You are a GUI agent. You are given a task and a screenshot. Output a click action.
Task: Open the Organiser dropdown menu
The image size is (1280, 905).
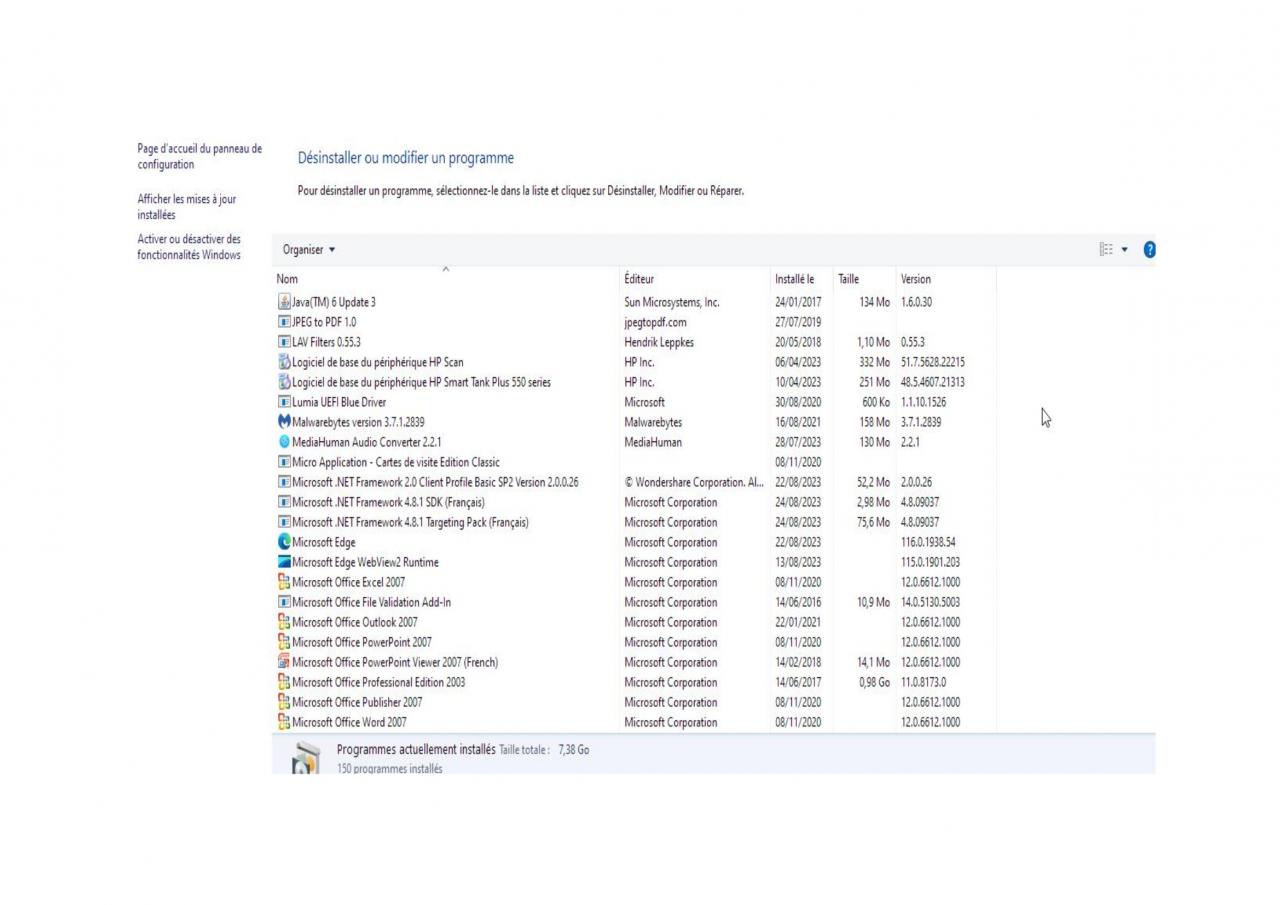[309, 250]
